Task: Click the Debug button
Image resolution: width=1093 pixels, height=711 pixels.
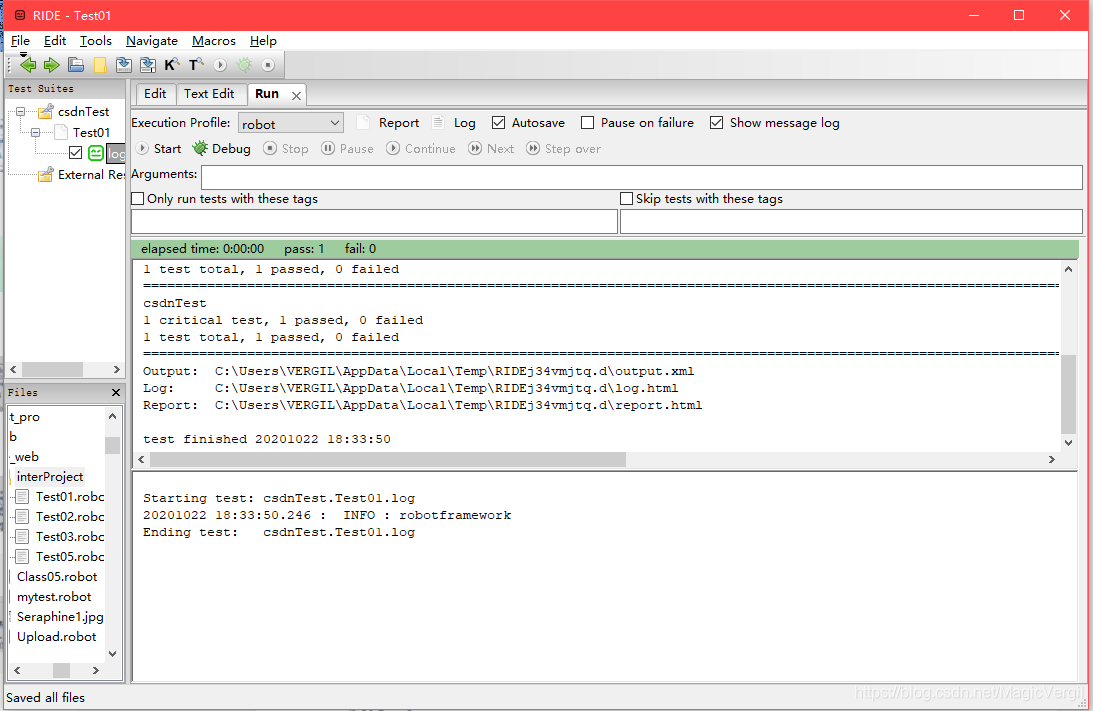Action: (222, 148)
